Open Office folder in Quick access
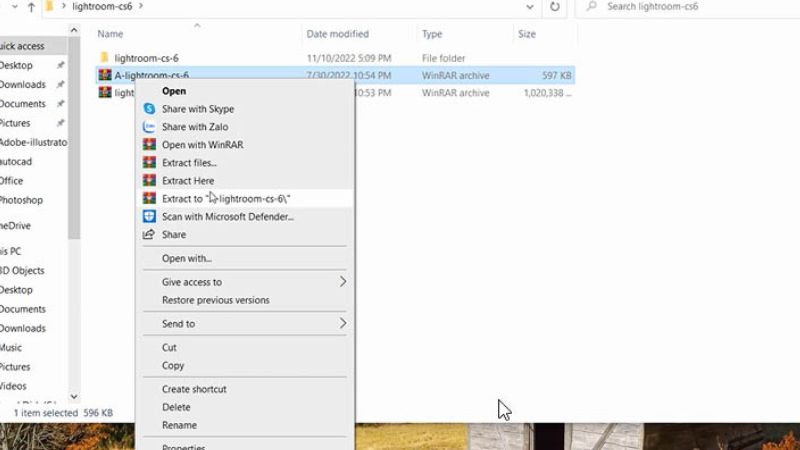 point(11,181)
